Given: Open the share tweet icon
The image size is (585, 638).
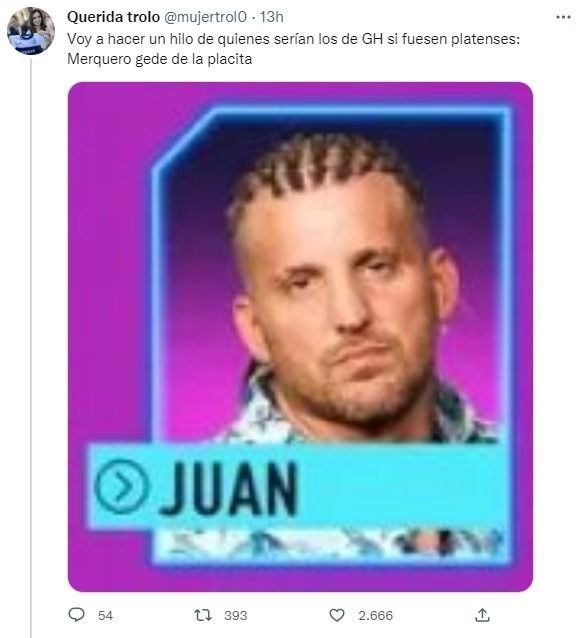Looking at the screenshot, I should point(482,615).
